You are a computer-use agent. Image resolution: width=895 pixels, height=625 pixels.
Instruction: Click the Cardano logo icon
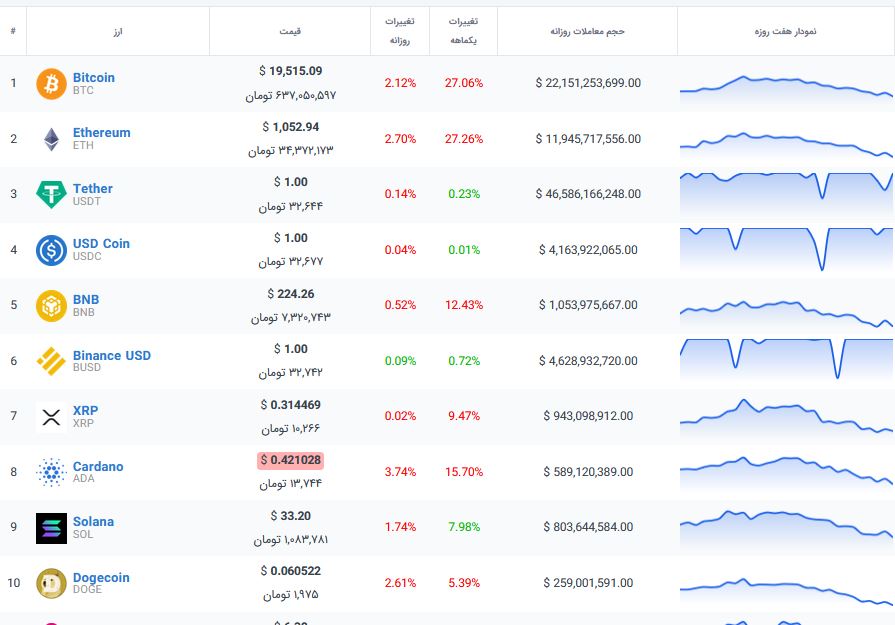coord(51,472)
